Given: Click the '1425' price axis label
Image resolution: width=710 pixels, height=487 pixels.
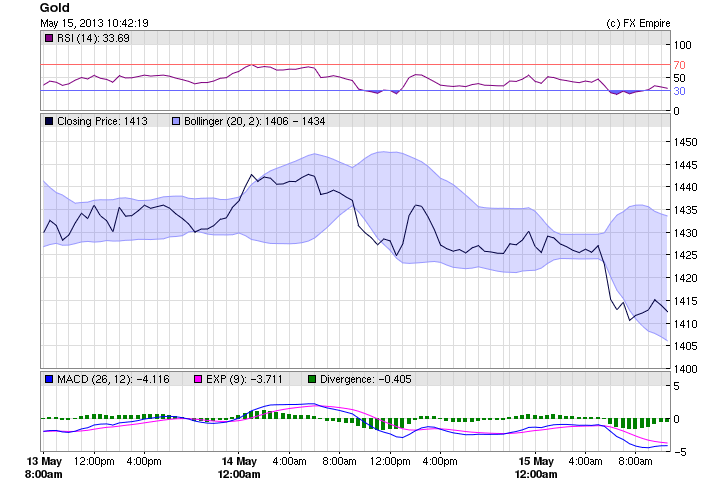Looking at the screenshot, I should [685, 255].
